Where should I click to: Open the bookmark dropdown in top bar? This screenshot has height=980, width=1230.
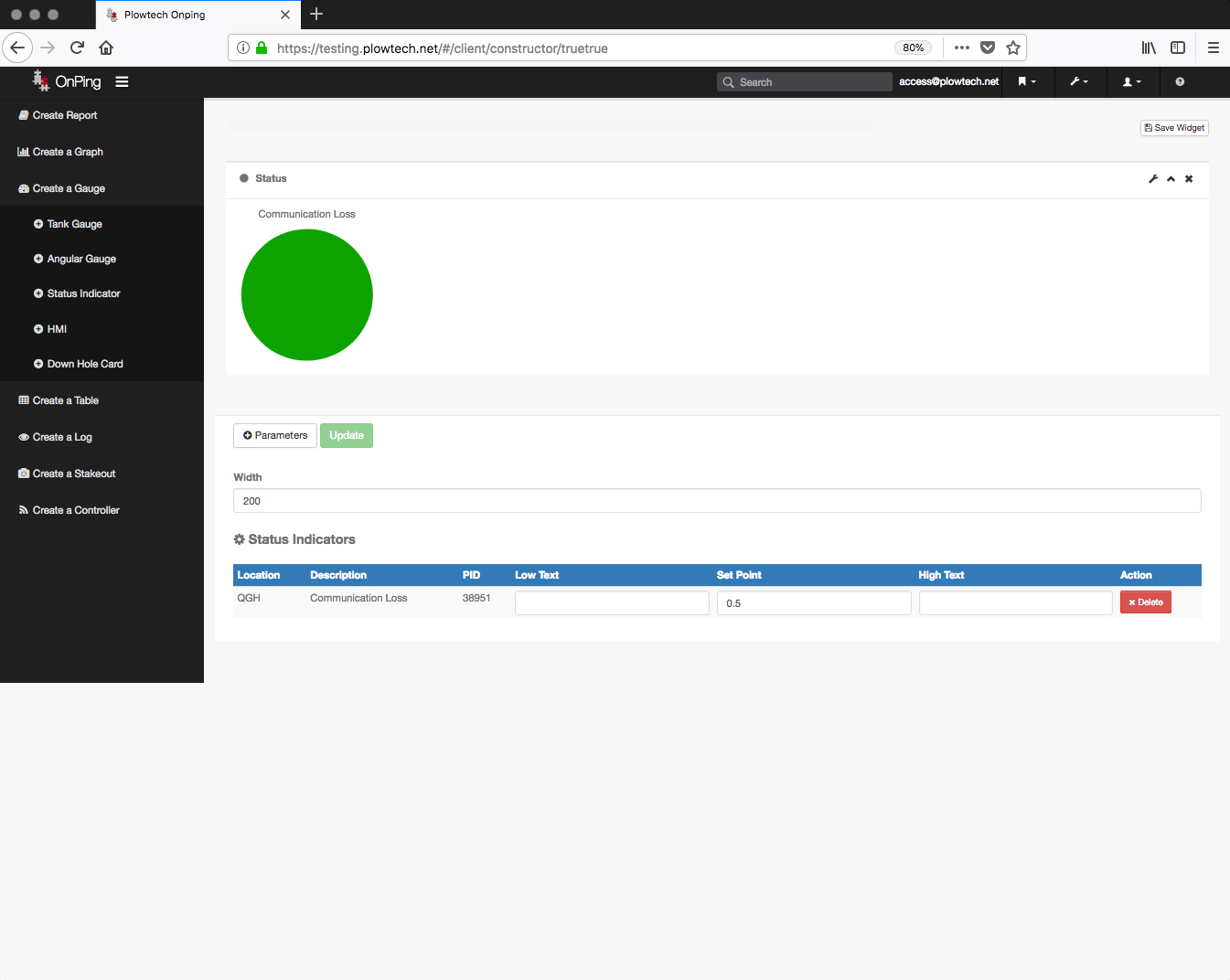click(1027, 82)
